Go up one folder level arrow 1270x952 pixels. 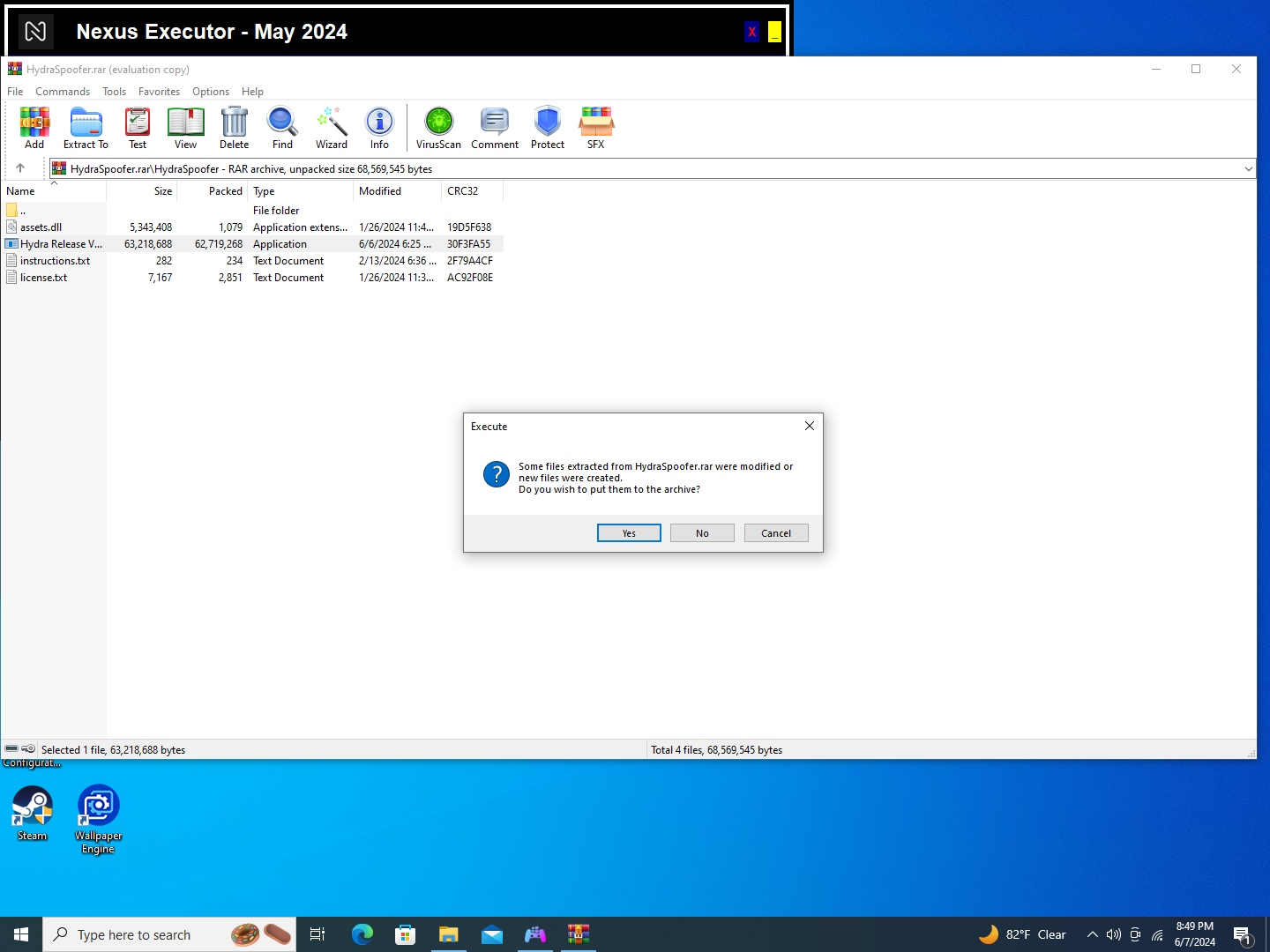click(x=20, y=168)
